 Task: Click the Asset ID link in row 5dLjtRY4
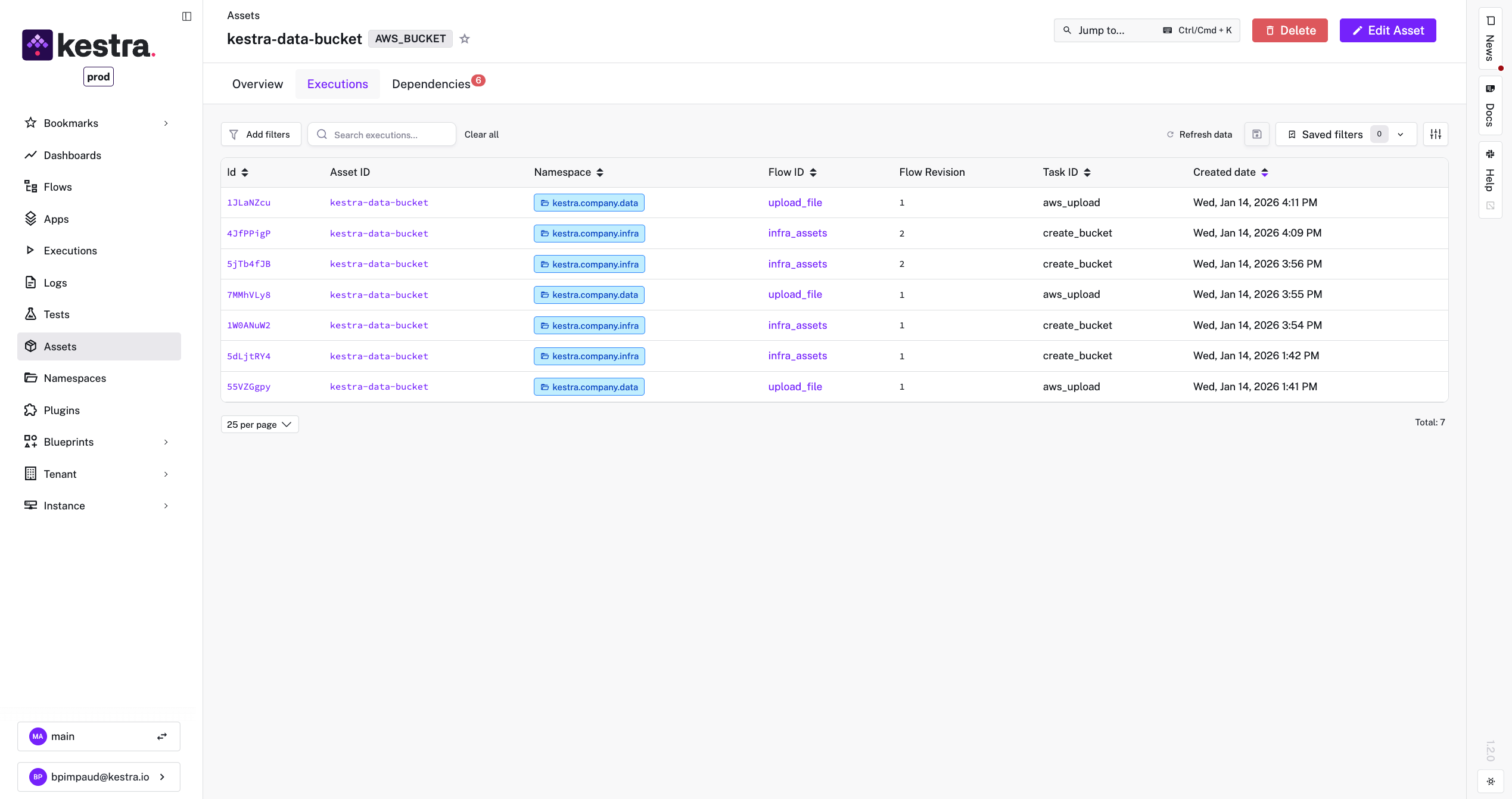coord(379,356)
